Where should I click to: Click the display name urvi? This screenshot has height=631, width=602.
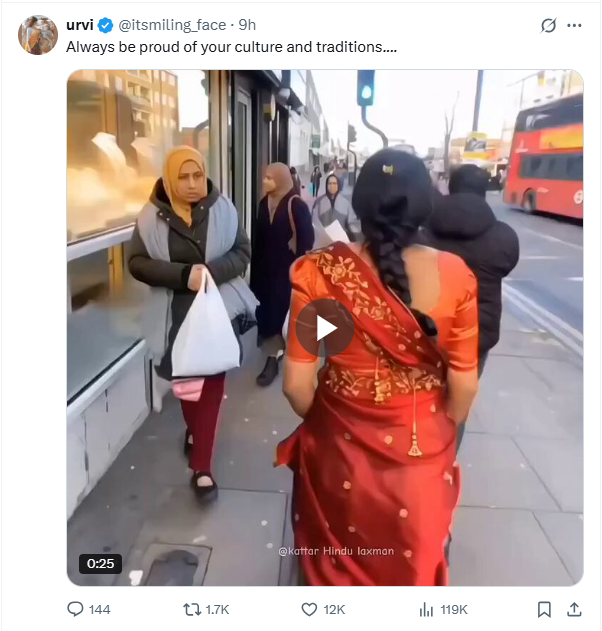[80, 25]
